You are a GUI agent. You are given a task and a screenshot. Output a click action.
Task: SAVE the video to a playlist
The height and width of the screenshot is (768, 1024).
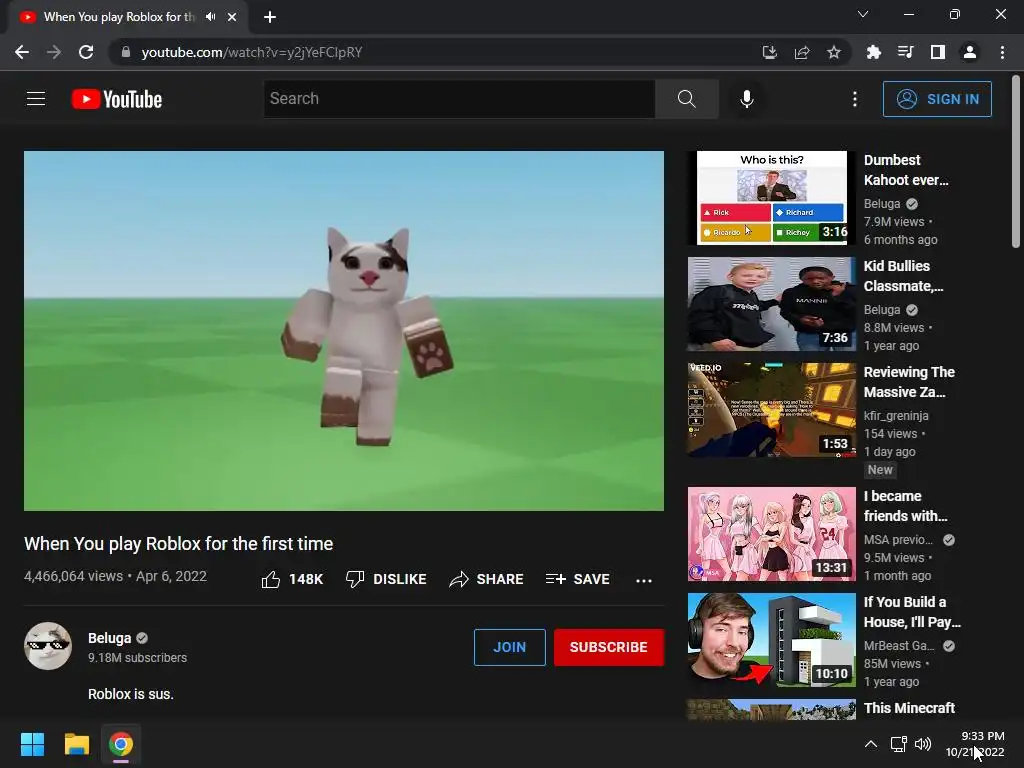point(578,579)
